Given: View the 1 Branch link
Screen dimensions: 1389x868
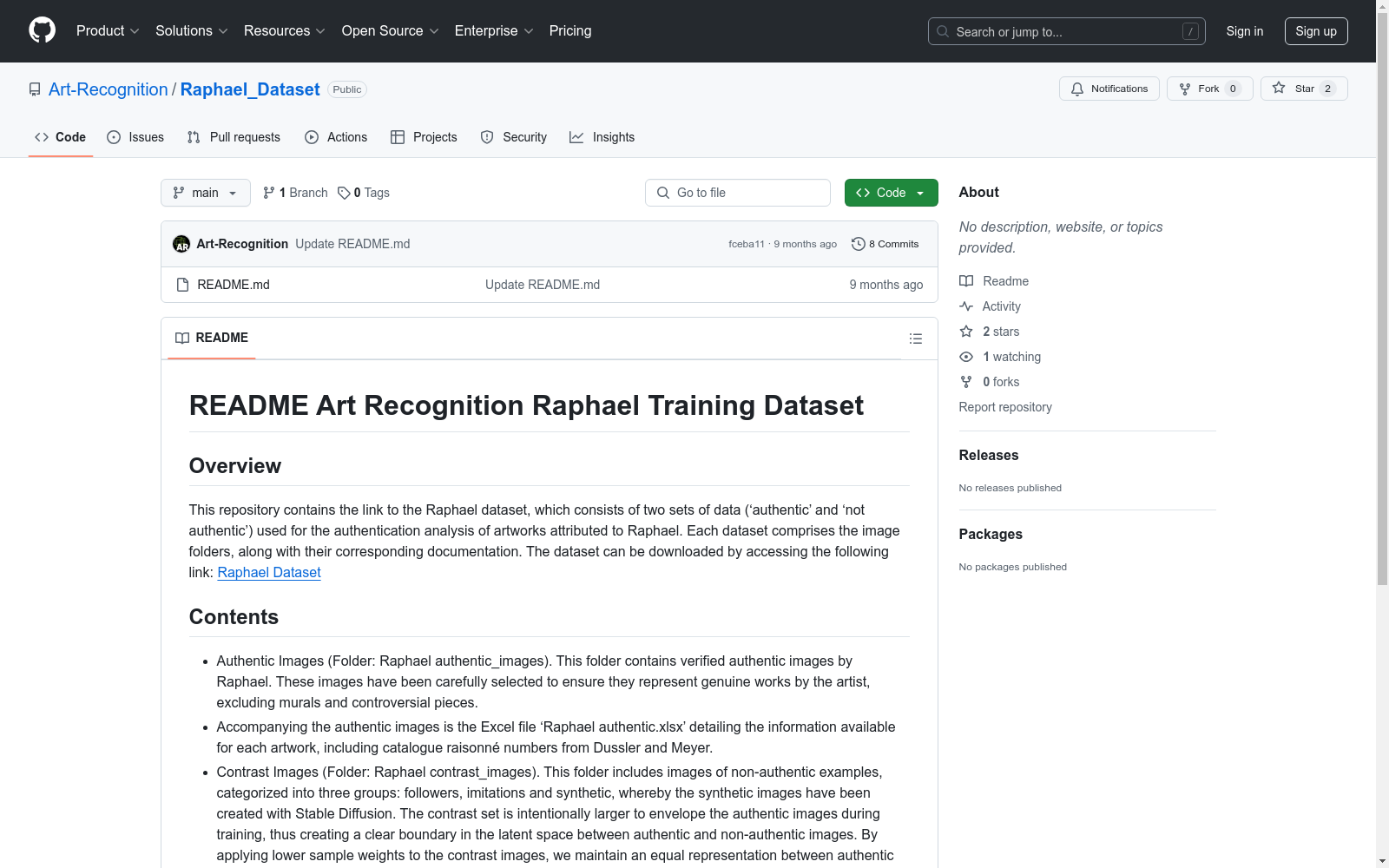Looking at the screenshot, I should tap(295, 193).
